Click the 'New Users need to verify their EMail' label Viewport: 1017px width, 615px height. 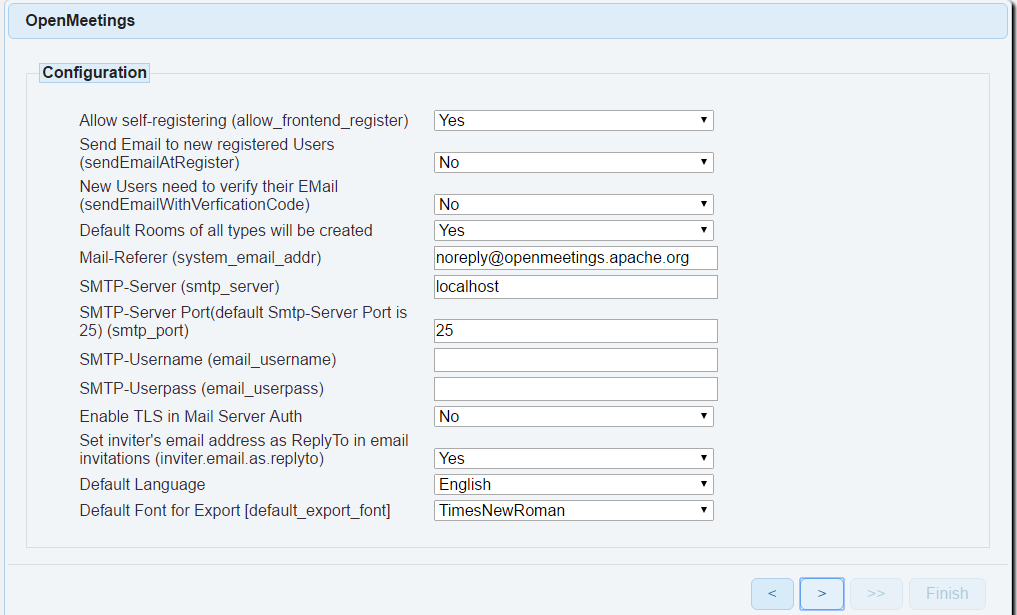[209, 195]
